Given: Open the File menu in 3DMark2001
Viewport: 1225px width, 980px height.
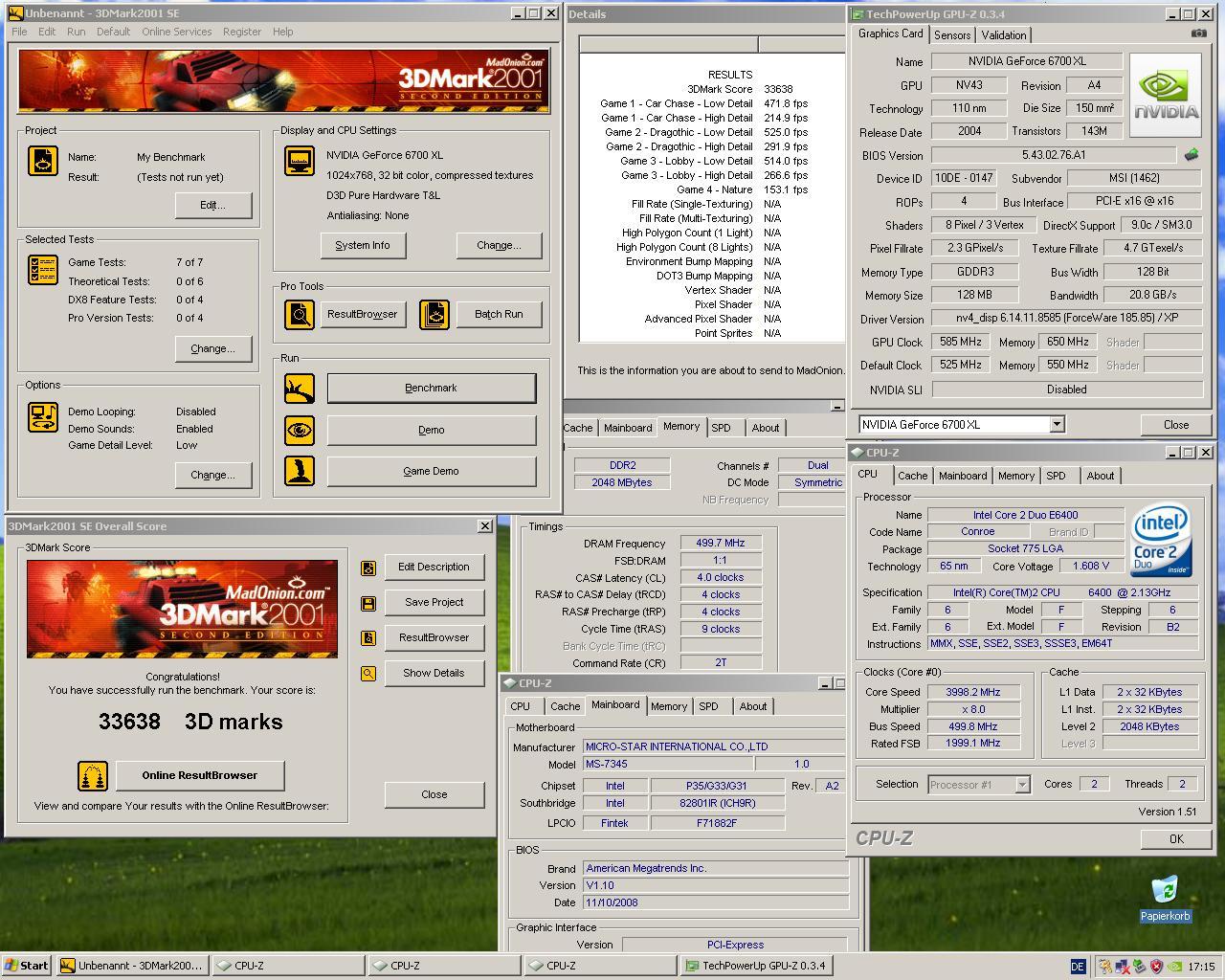Looking at the screenshot, I should tap(19, 32).
